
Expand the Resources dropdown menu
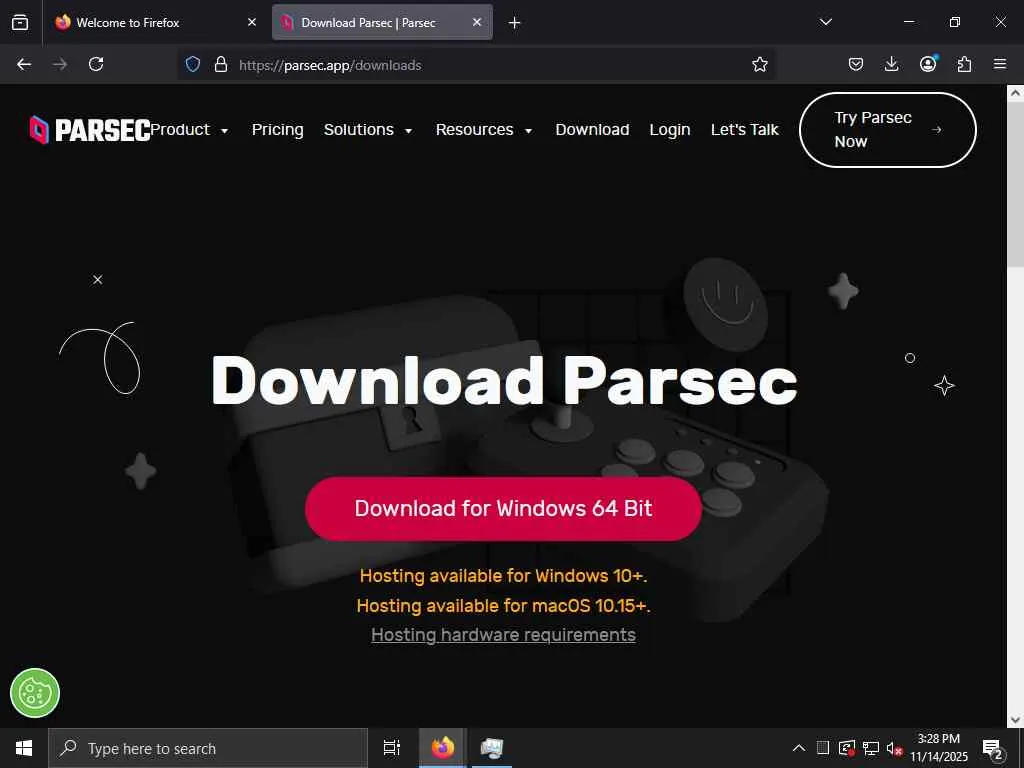pos(484,129)
